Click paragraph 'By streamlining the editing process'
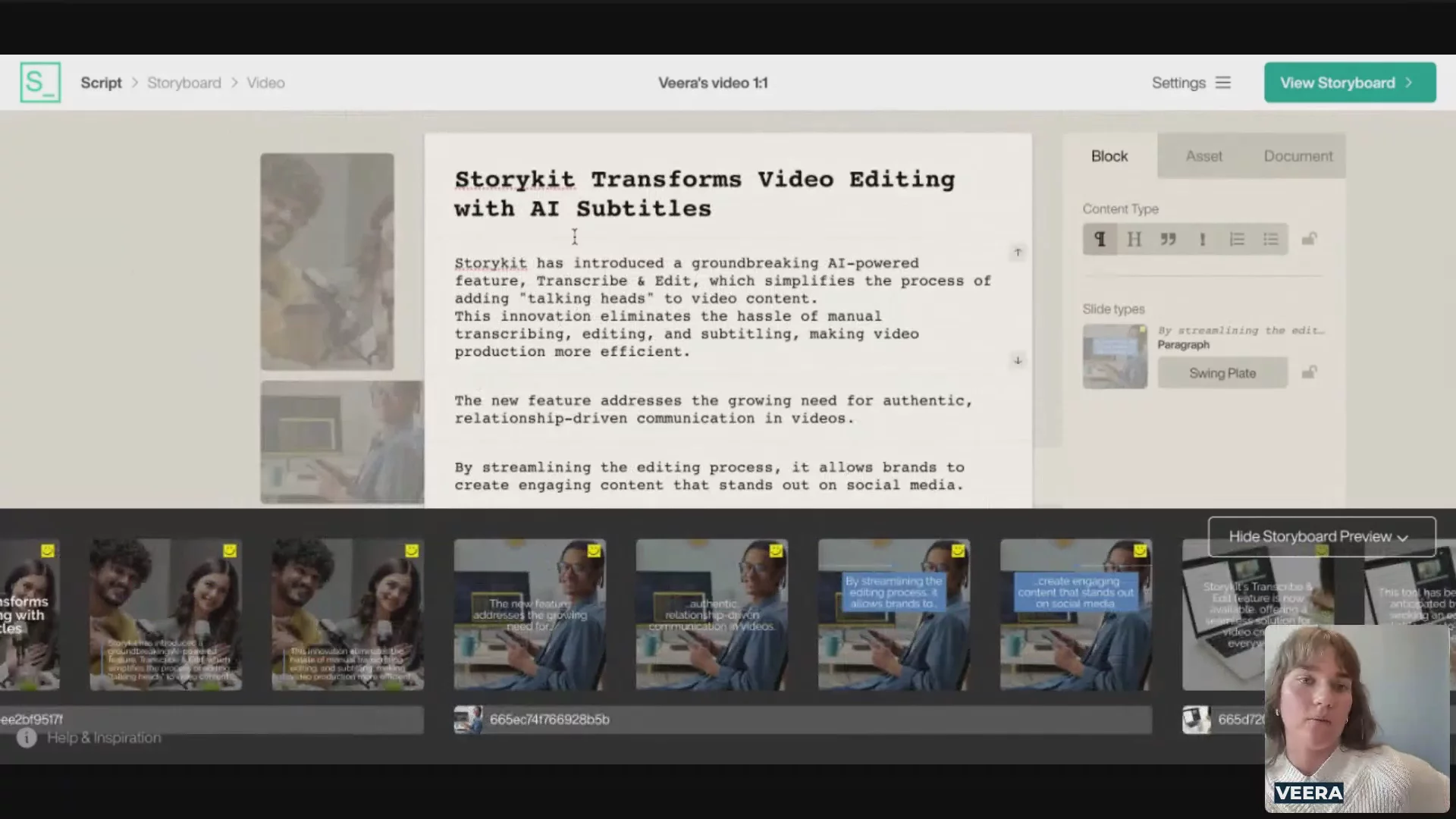Viewport: 1456px width, 819px height. click(709, 476)
